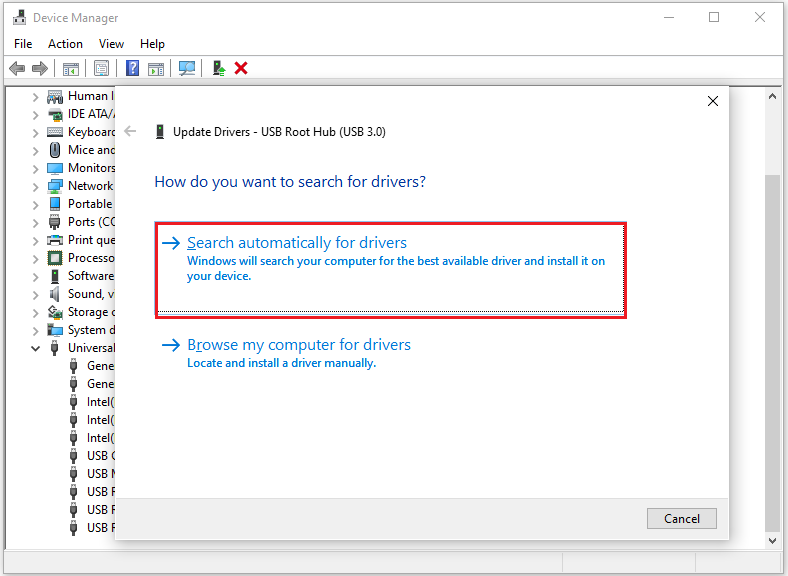The image size is (788, 576).
Task: Open the Help menu
Action: (x=152, y=44)
